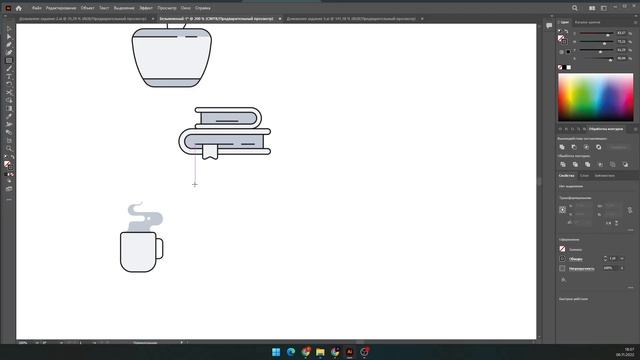The height and width of the screenshot is (360, 640).
Task: Apply Exclude shape mode
Action: [598, 147]
